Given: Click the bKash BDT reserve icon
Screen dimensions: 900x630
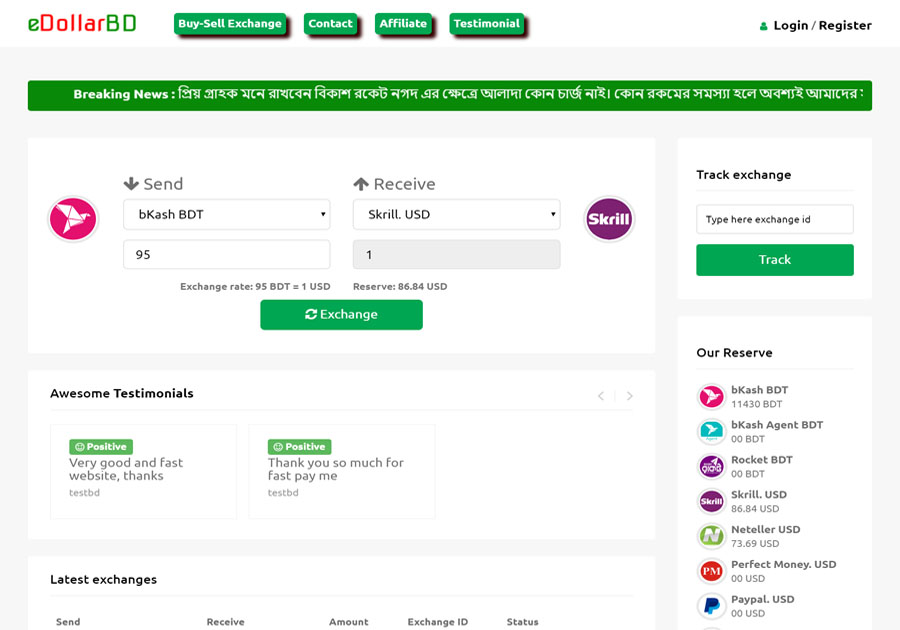Looking at the screenshot, I should 711,397.
